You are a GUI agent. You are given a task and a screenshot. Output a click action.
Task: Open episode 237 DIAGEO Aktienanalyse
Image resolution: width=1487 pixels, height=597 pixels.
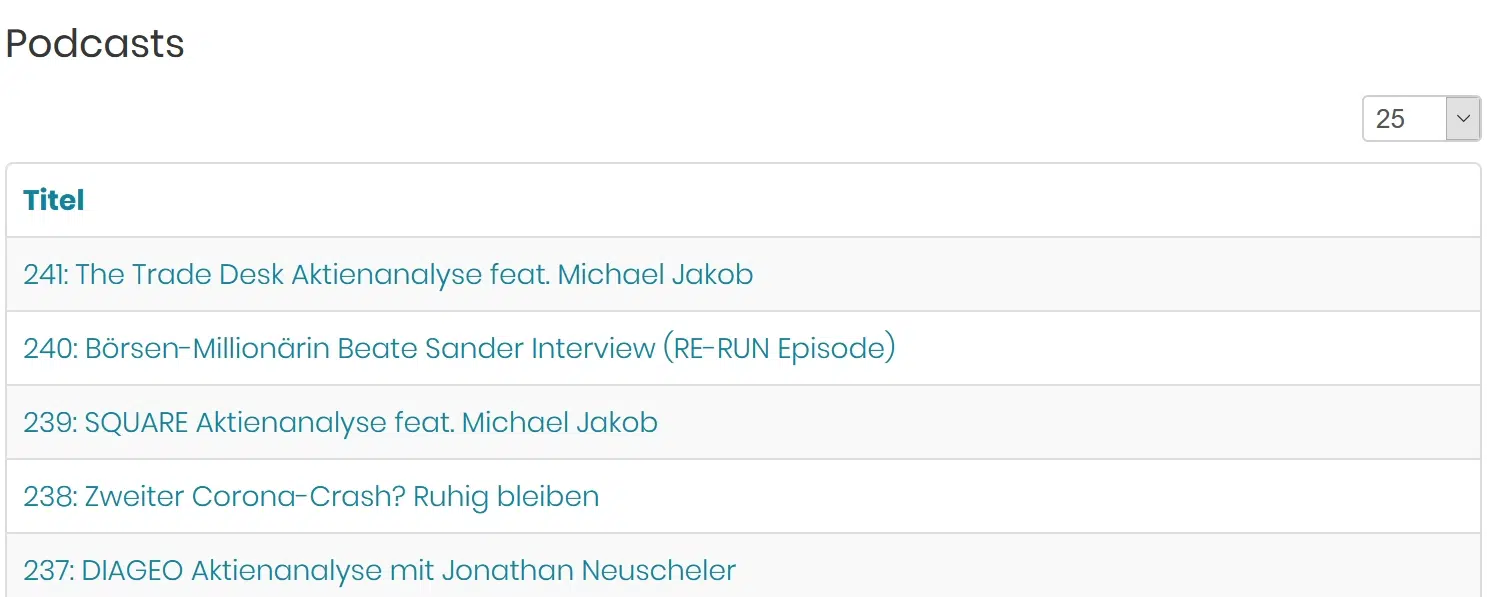pyautogui.click(x=379, y=570)
